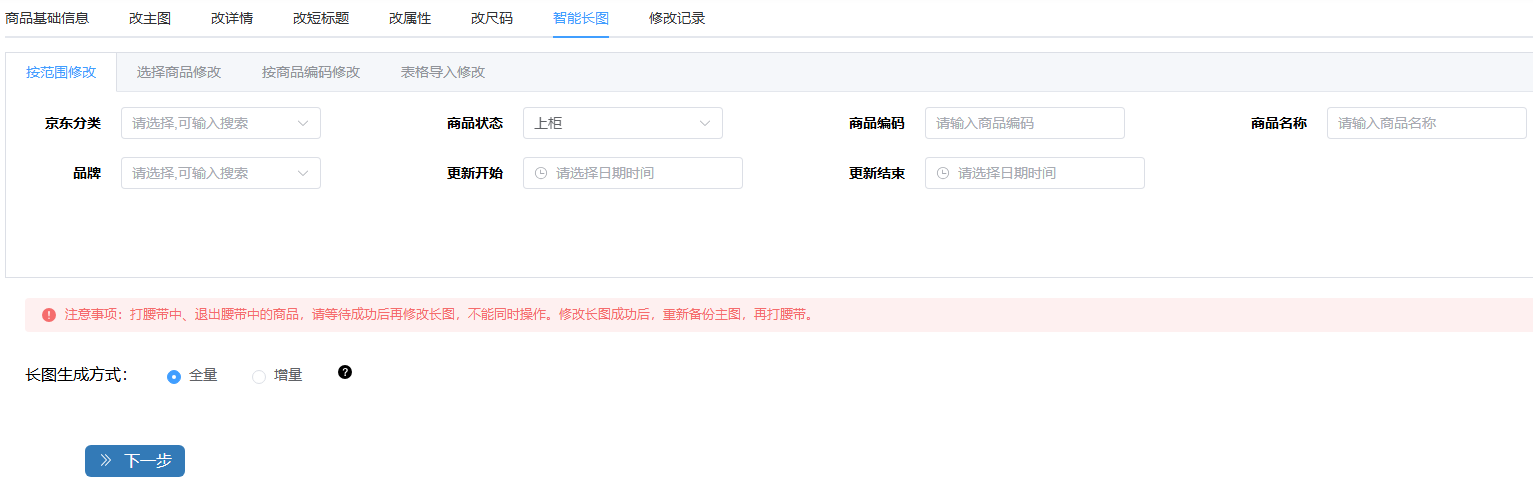Focus the 商品编码 input field
1533x503 pixels.
(x=1024, y=123)
